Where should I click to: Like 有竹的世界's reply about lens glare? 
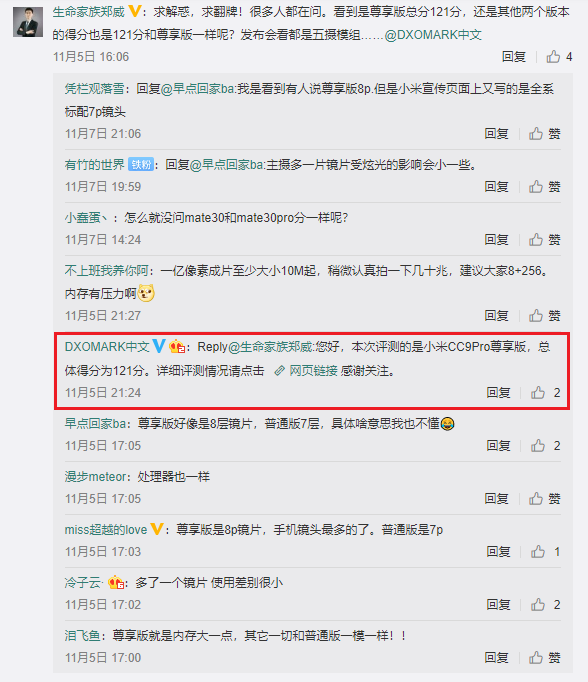pyautogui.click(x=545, y=187)
